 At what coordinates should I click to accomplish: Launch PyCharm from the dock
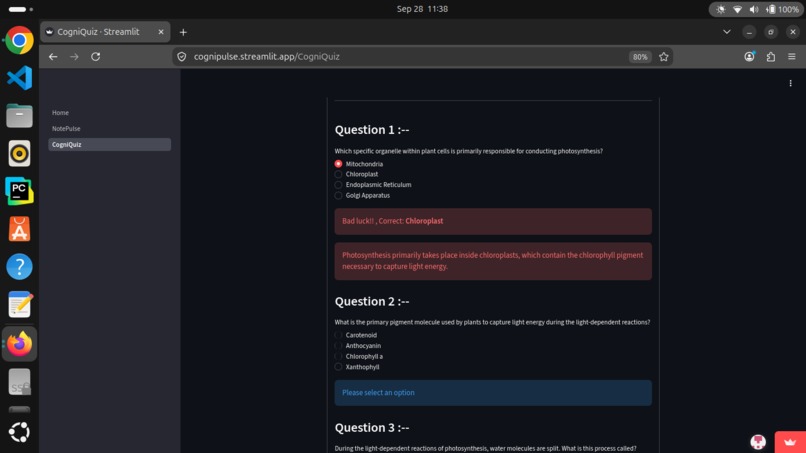[19, 191]
